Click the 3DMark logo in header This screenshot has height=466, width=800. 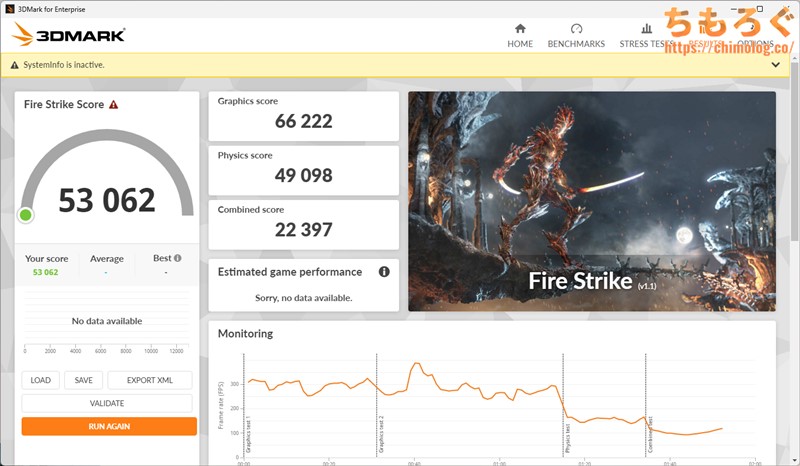tap(69, 35)
